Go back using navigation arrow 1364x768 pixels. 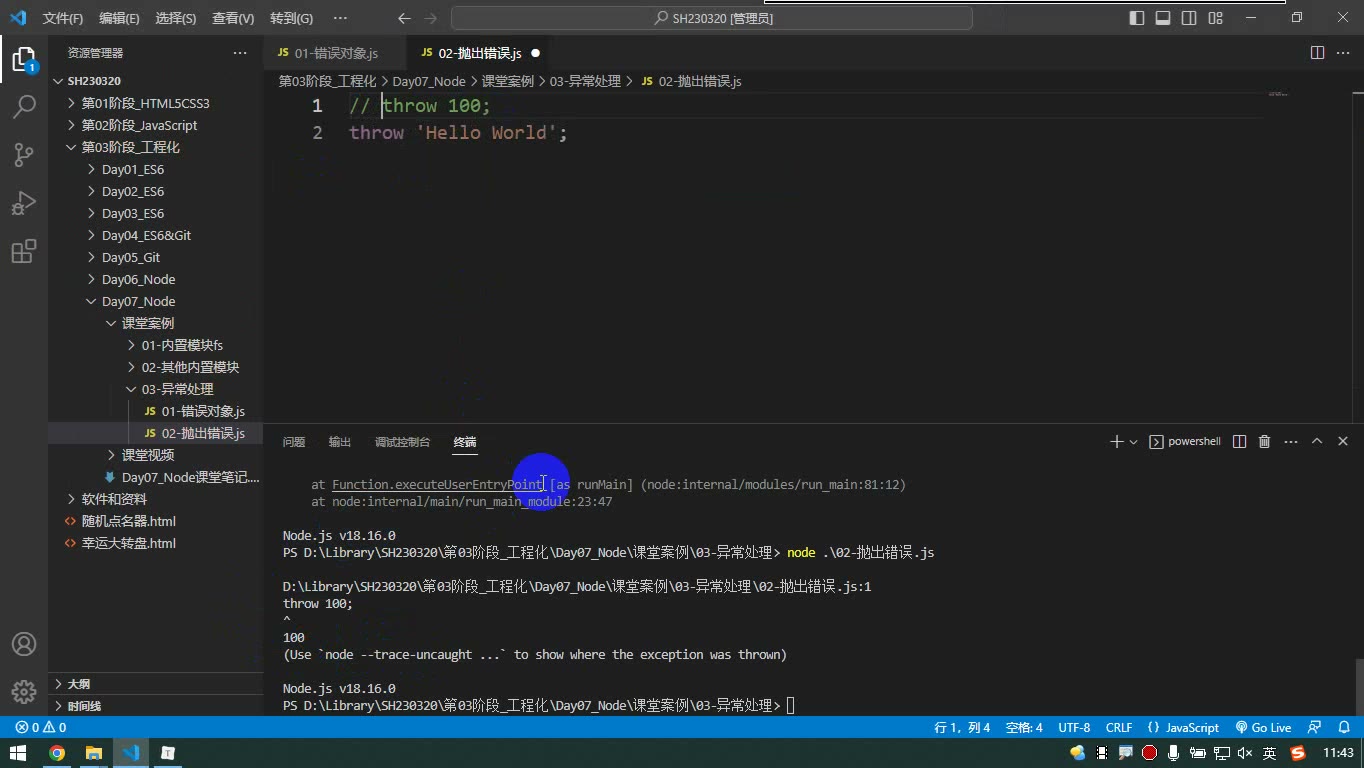(x=404, y=18)
